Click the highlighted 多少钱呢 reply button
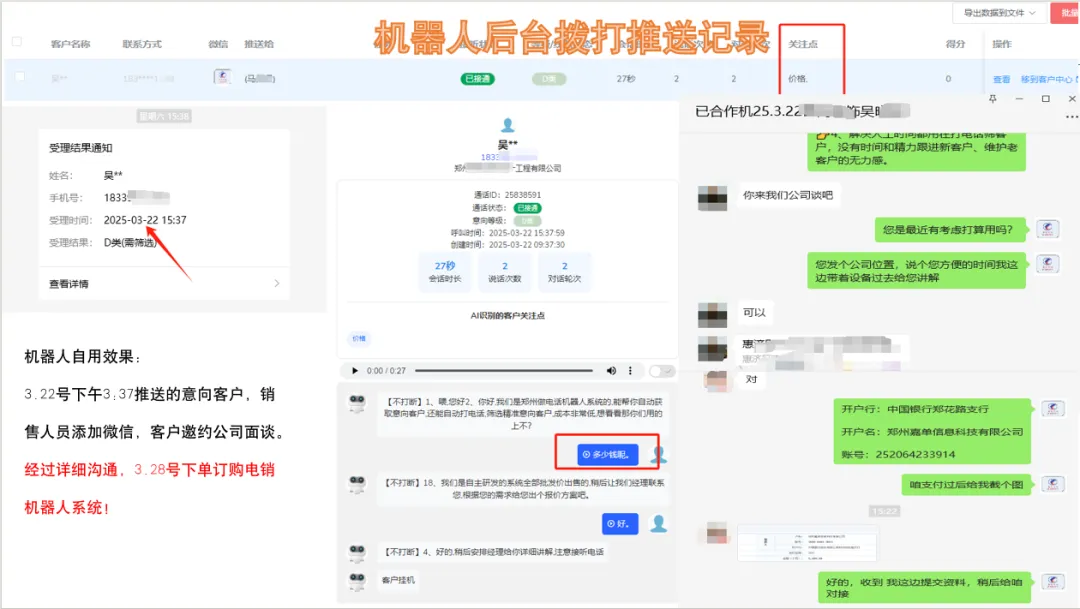The image size is (1080, 609). coord(611,453)
